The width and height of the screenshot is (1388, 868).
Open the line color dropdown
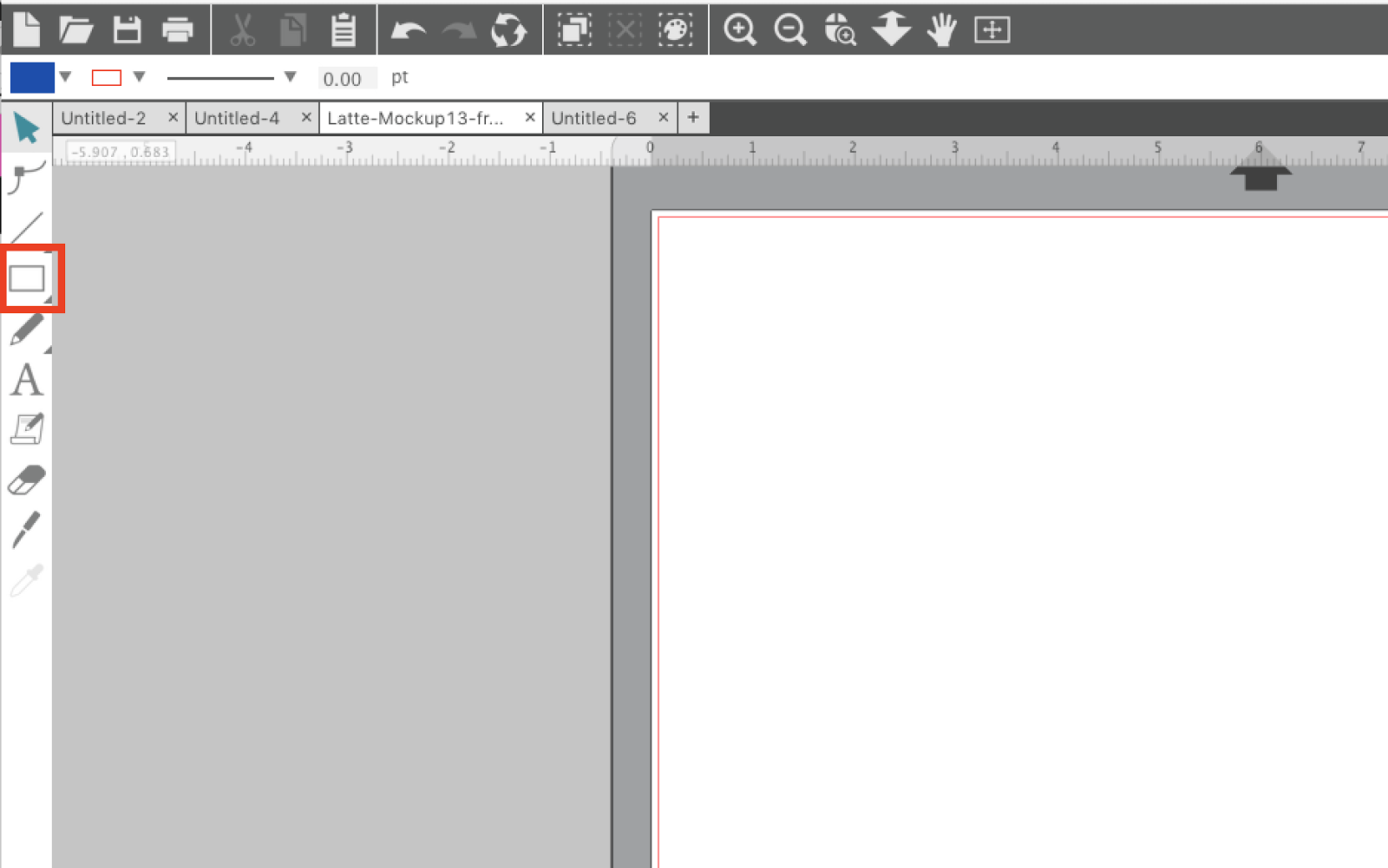[x=139, y=77]
